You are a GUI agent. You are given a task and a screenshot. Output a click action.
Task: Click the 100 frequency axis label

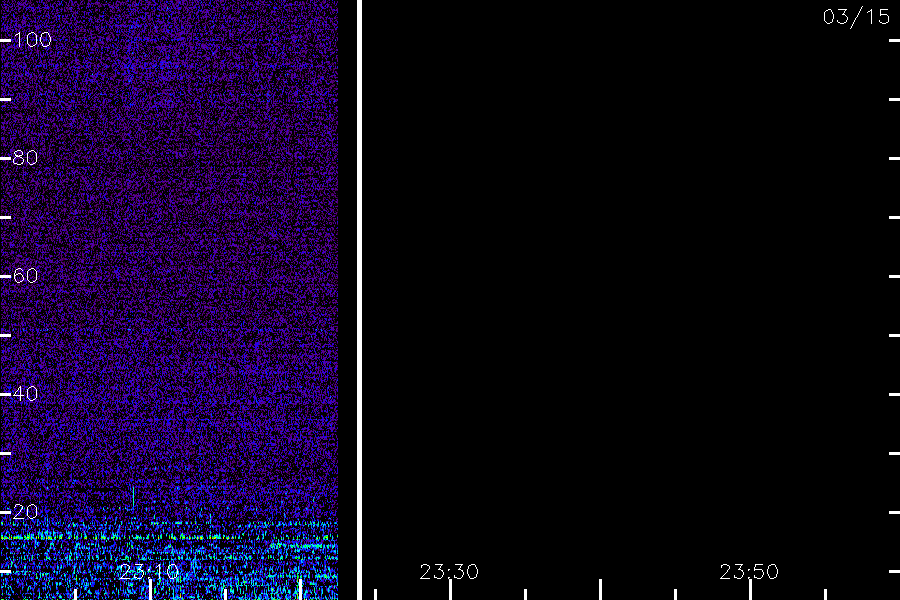[x=32, y=40]
